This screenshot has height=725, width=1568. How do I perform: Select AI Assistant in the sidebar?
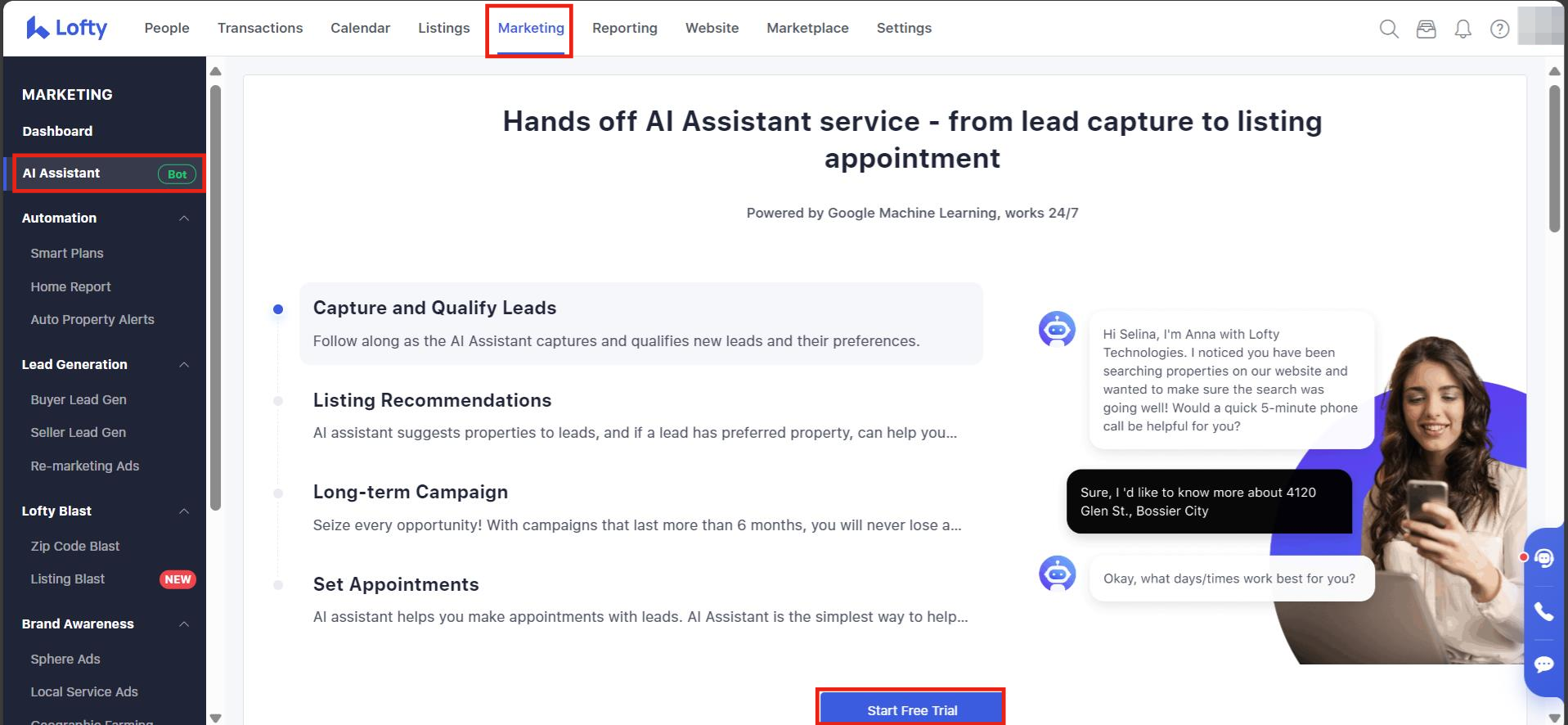[105, 173]
